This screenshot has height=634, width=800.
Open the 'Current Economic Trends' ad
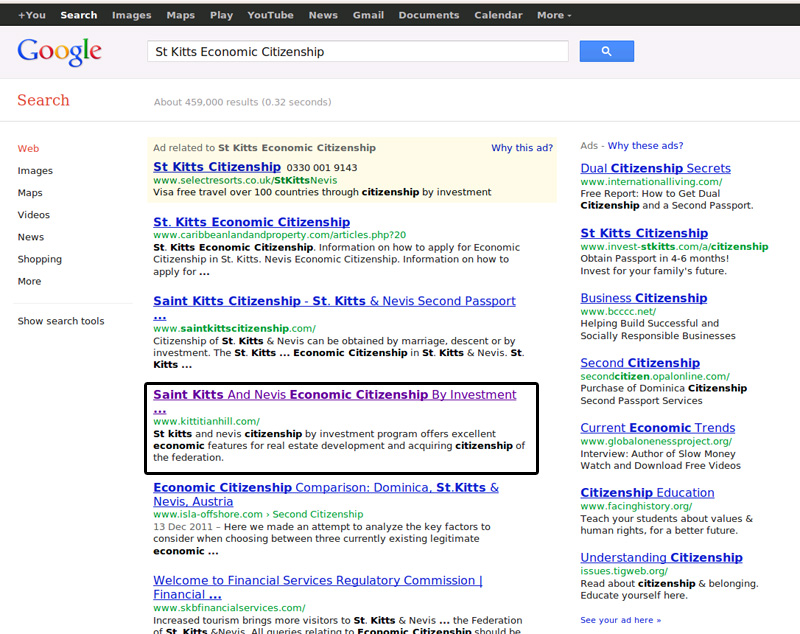pos(658,427)
